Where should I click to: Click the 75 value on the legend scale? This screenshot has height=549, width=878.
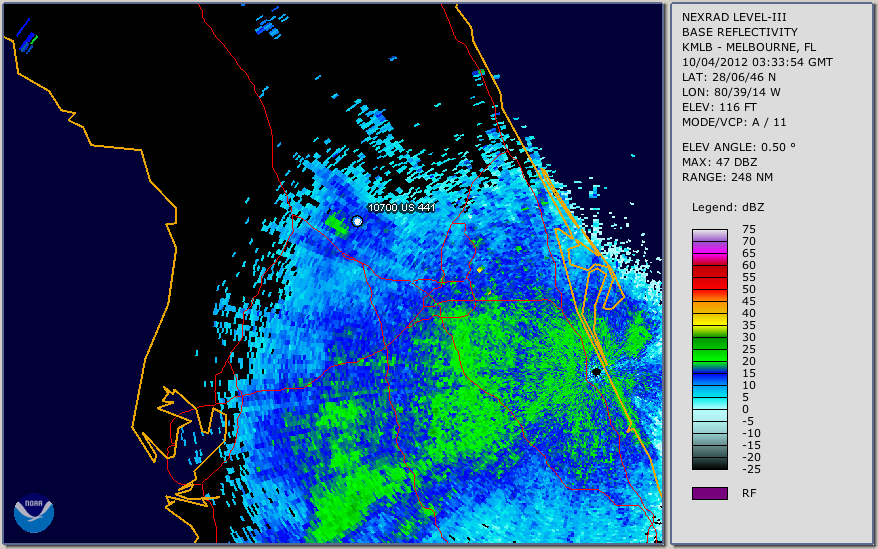coord(749,229)
